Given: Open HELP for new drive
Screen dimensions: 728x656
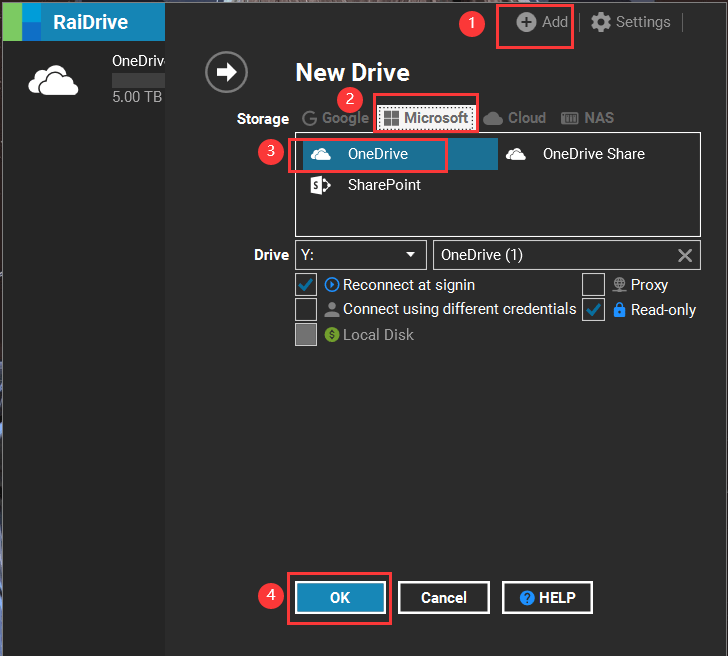Looking at the screenshot, I should [x=547, y=598].
